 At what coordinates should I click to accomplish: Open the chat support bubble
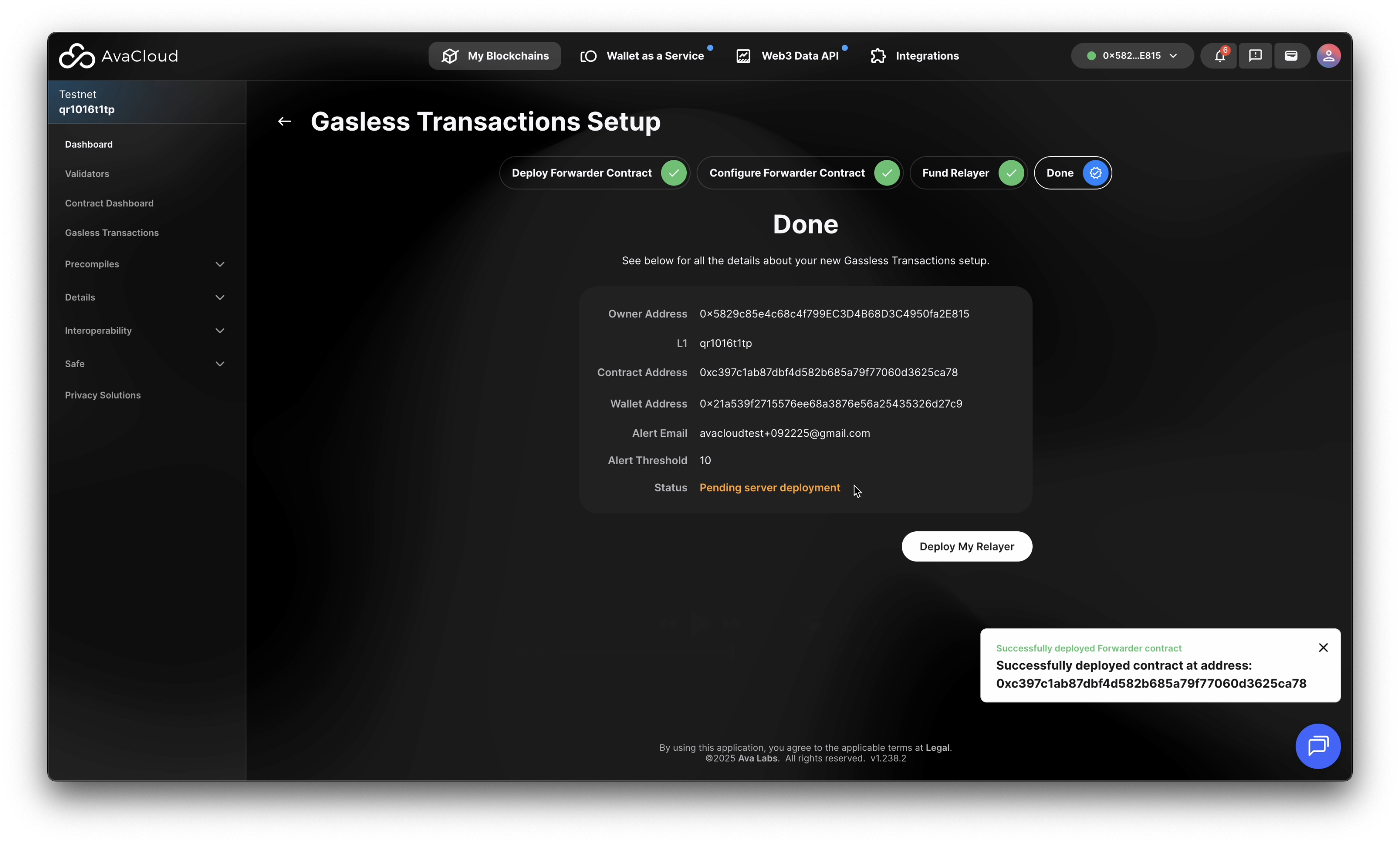pos(1317,746)
